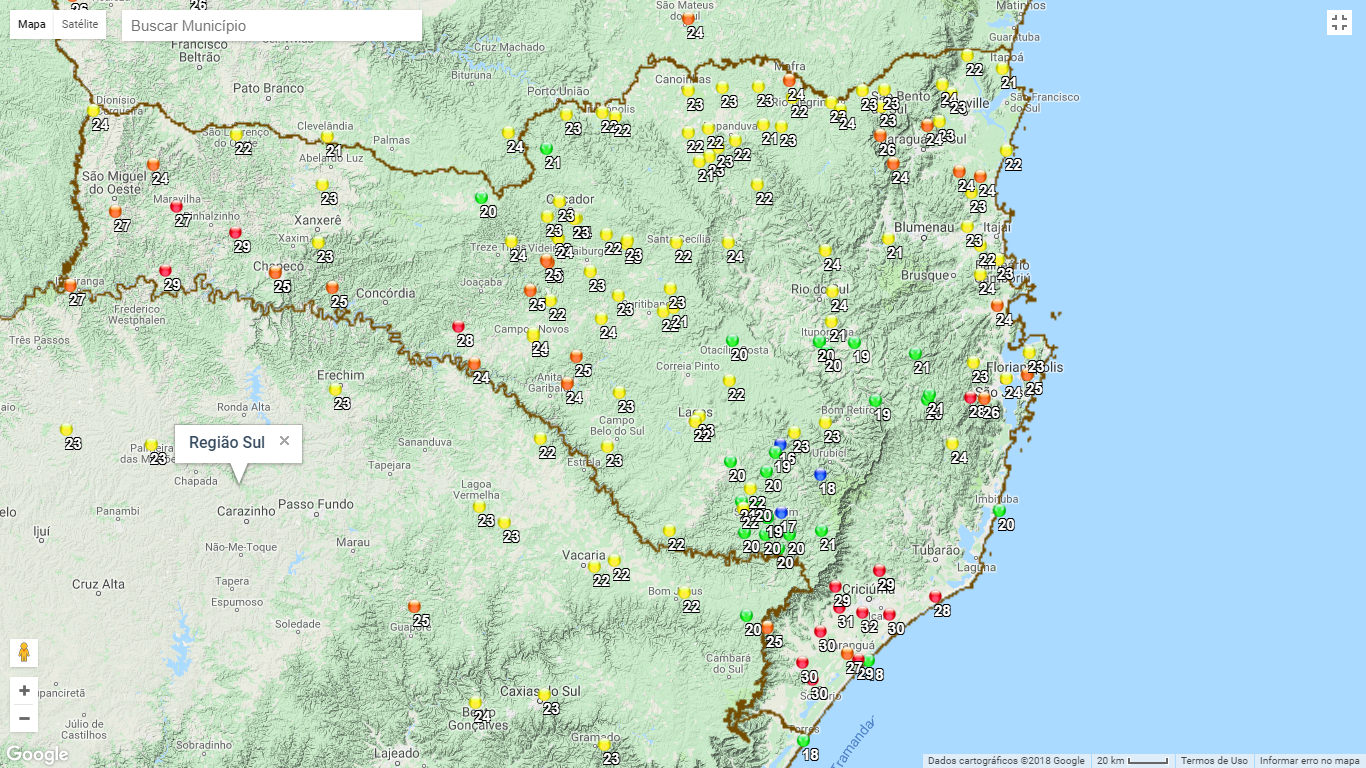
Task: Select the yellow 24 marker at Bento Gonçalves
Action: pos(476,703)
